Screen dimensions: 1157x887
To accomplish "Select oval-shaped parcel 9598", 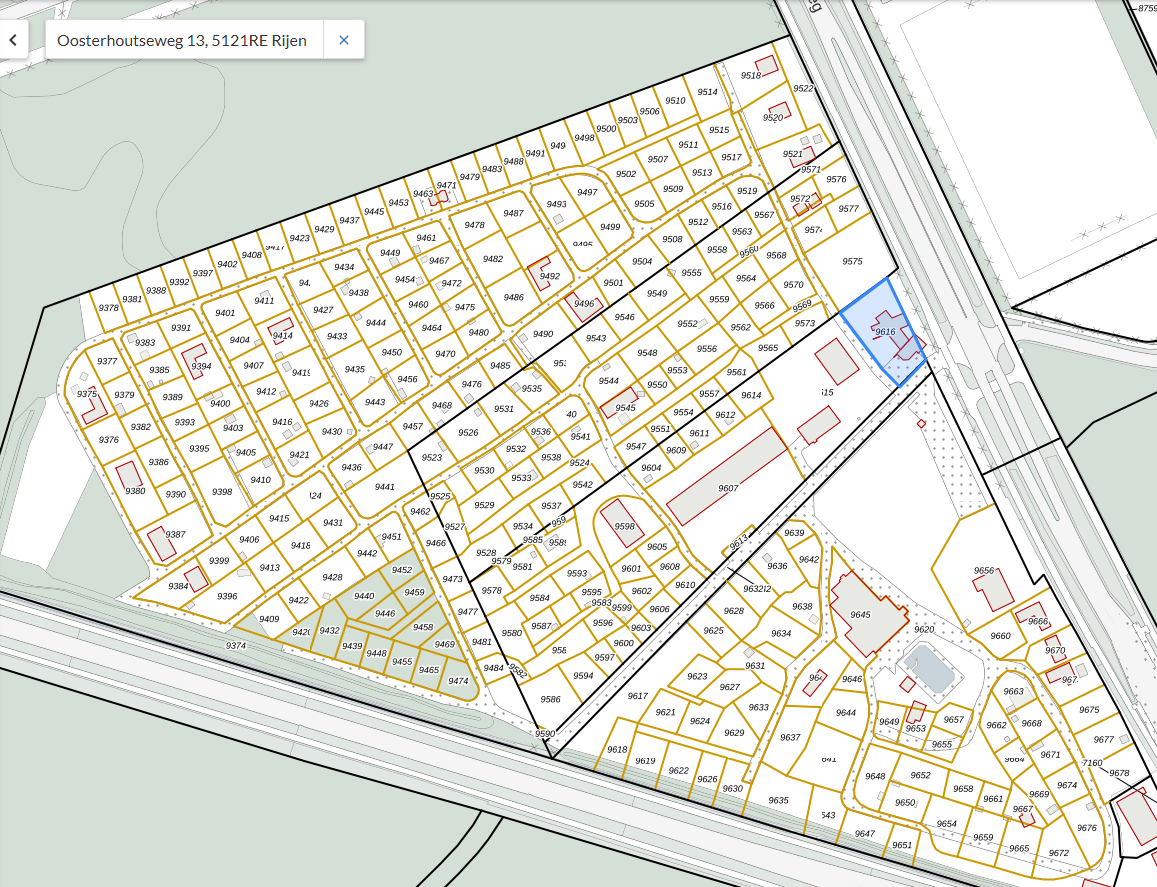I will pyautogui.click(x=625, y=526).
